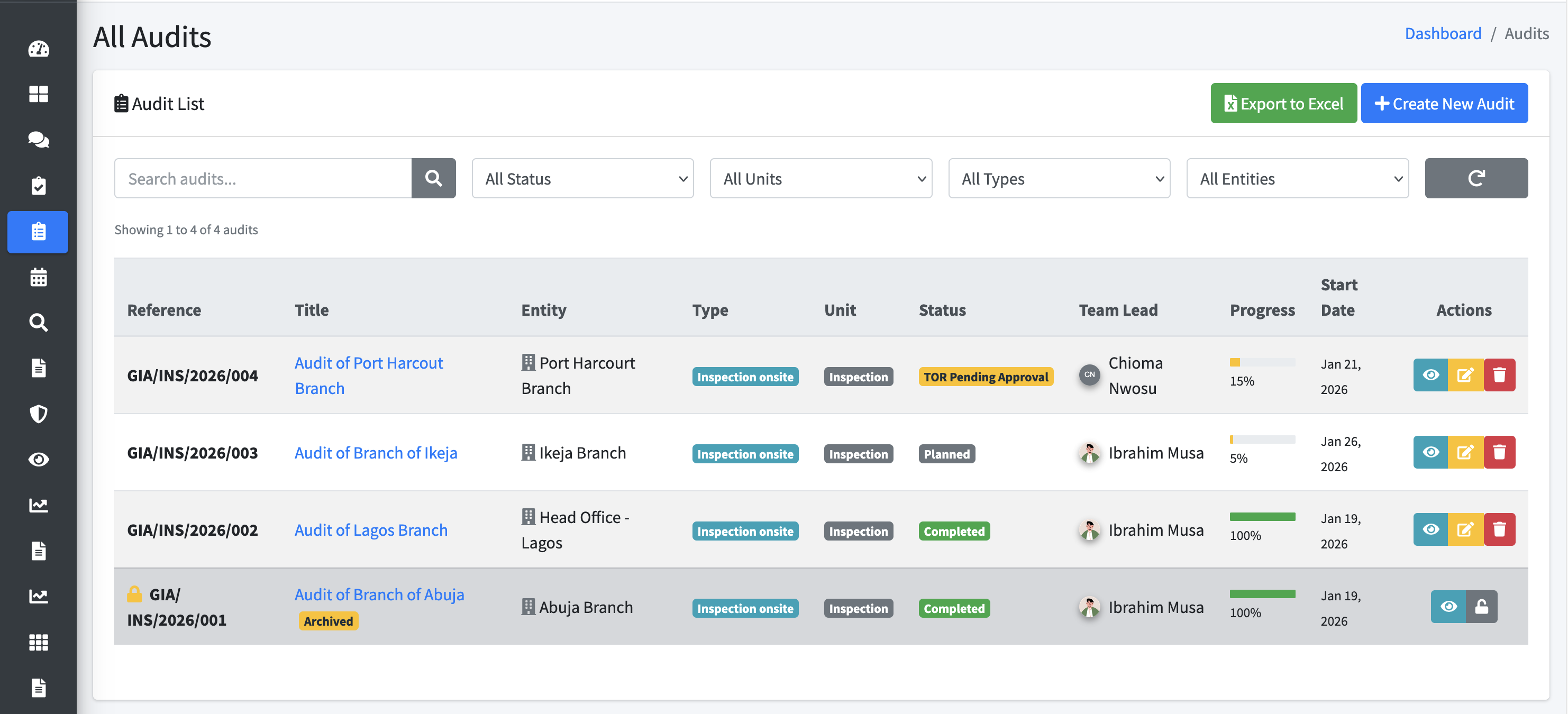1568x714 pixels.
Task: Go to Dashboard via breadcrumb link
Action: click(x=1443, y=33)
